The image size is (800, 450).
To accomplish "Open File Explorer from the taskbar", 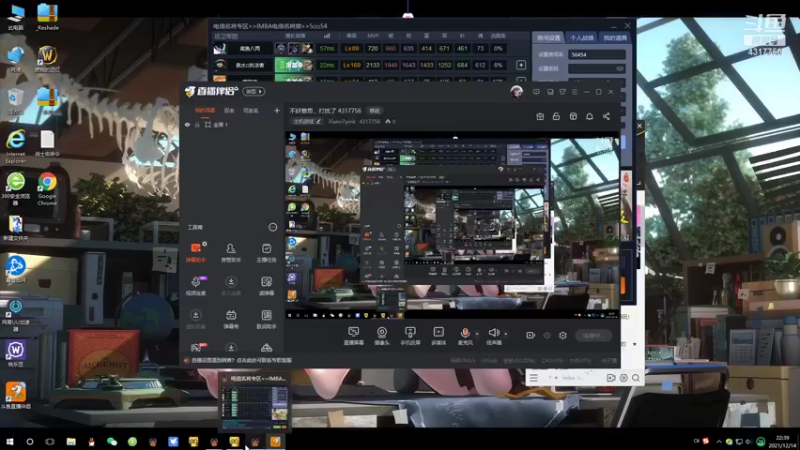I will point(71,441).
